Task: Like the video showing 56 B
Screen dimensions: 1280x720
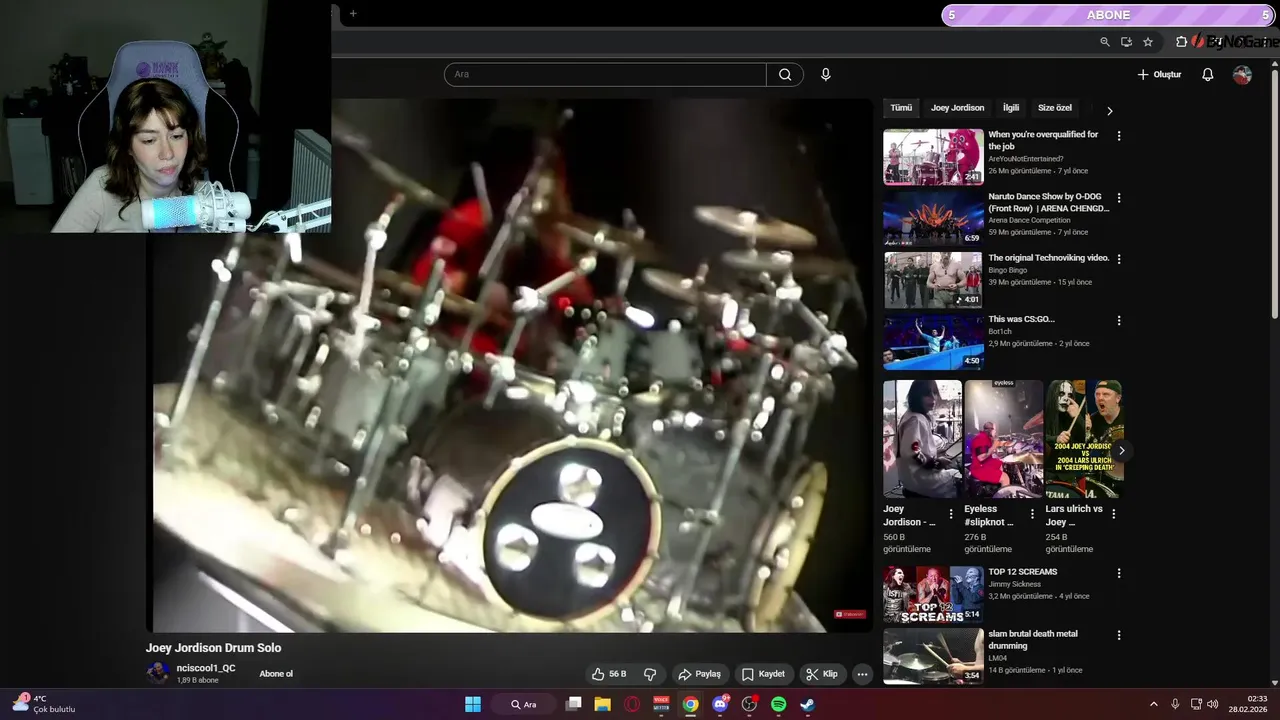Action: coord(609,674)
